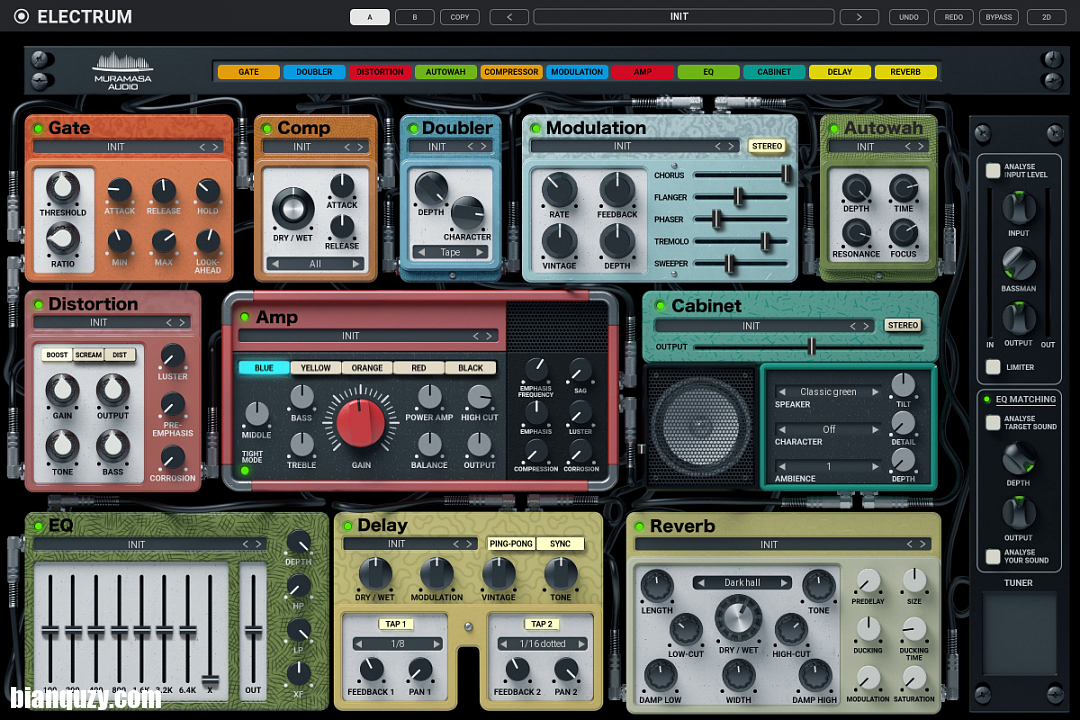Switch to preset slot B
The width and height of the screenshot is (1080, 720).
click(415, 17)
